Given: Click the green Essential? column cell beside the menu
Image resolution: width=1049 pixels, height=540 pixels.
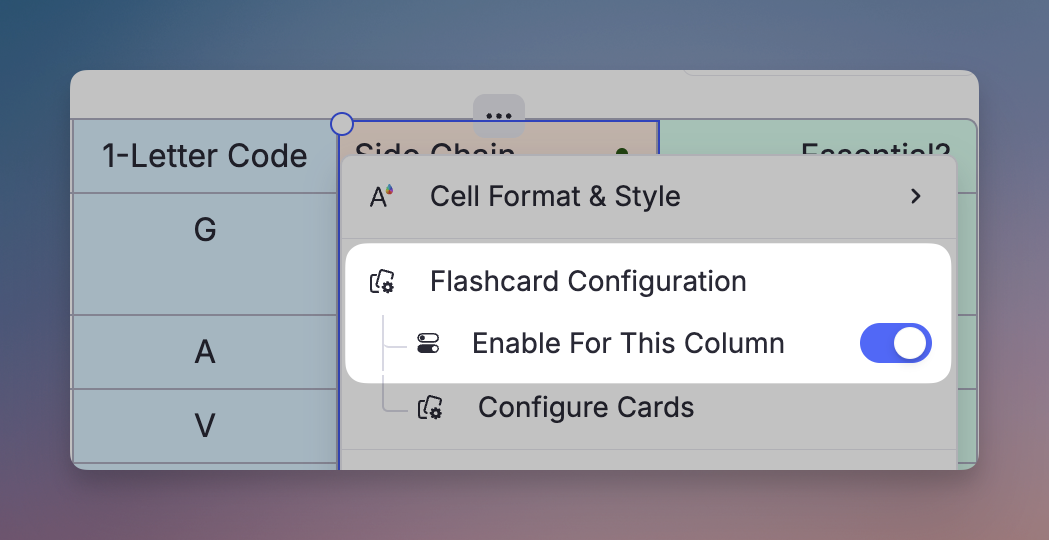Looking at the screenshot, I should tap(967, 300).
